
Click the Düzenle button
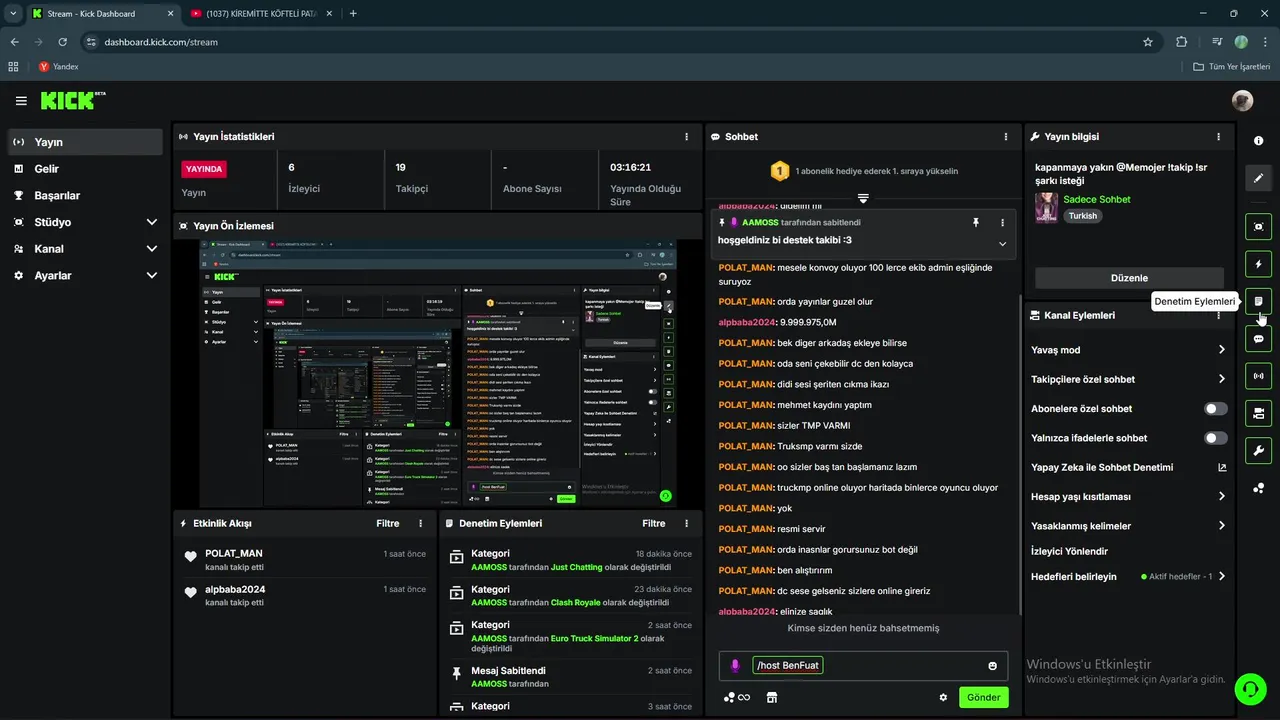(1129, 278)
